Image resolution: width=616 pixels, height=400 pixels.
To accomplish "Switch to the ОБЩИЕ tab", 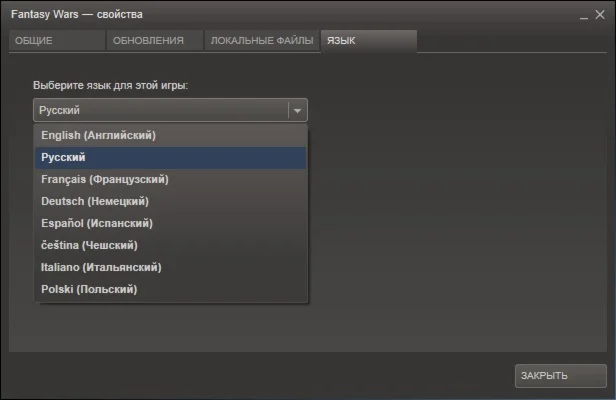I will coord(57,40).
